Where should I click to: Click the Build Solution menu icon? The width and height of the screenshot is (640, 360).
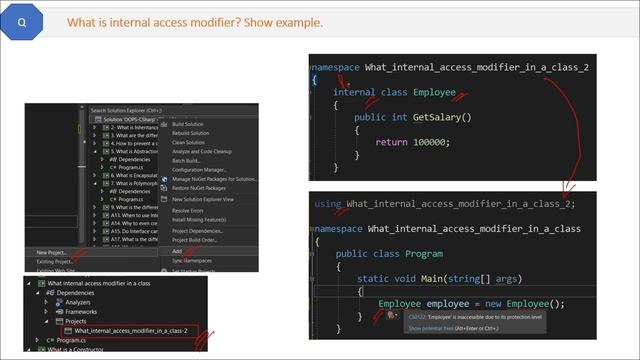[164, 124]
